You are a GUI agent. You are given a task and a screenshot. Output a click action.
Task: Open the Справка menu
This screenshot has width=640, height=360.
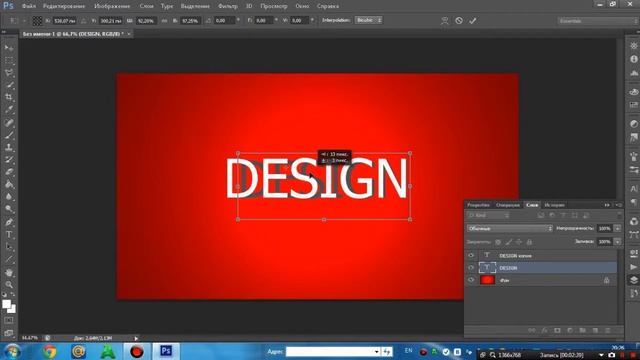328,6
